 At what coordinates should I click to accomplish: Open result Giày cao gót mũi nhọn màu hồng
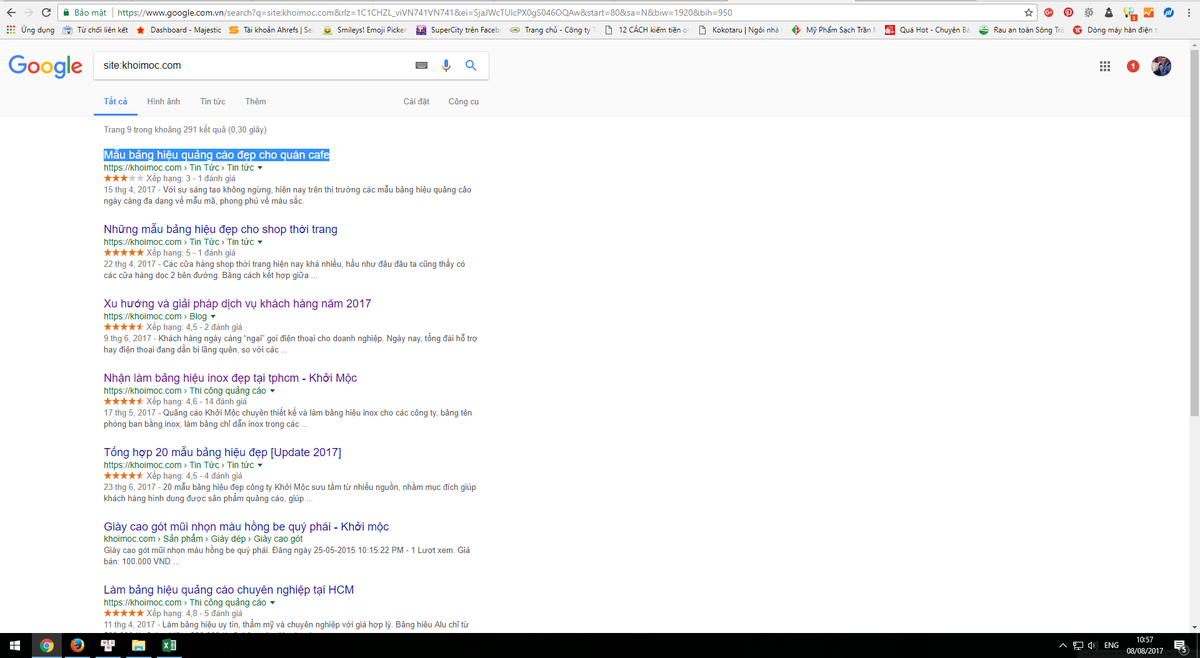246,526
